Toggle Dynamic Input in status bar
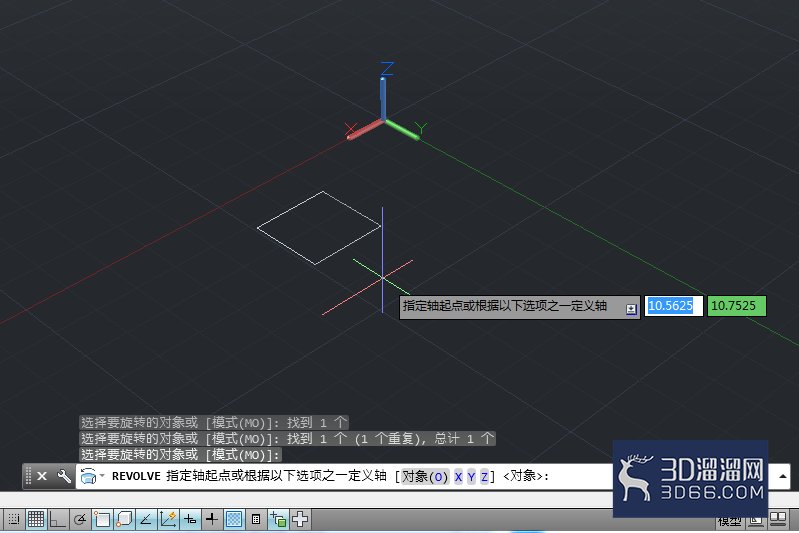 190,519
